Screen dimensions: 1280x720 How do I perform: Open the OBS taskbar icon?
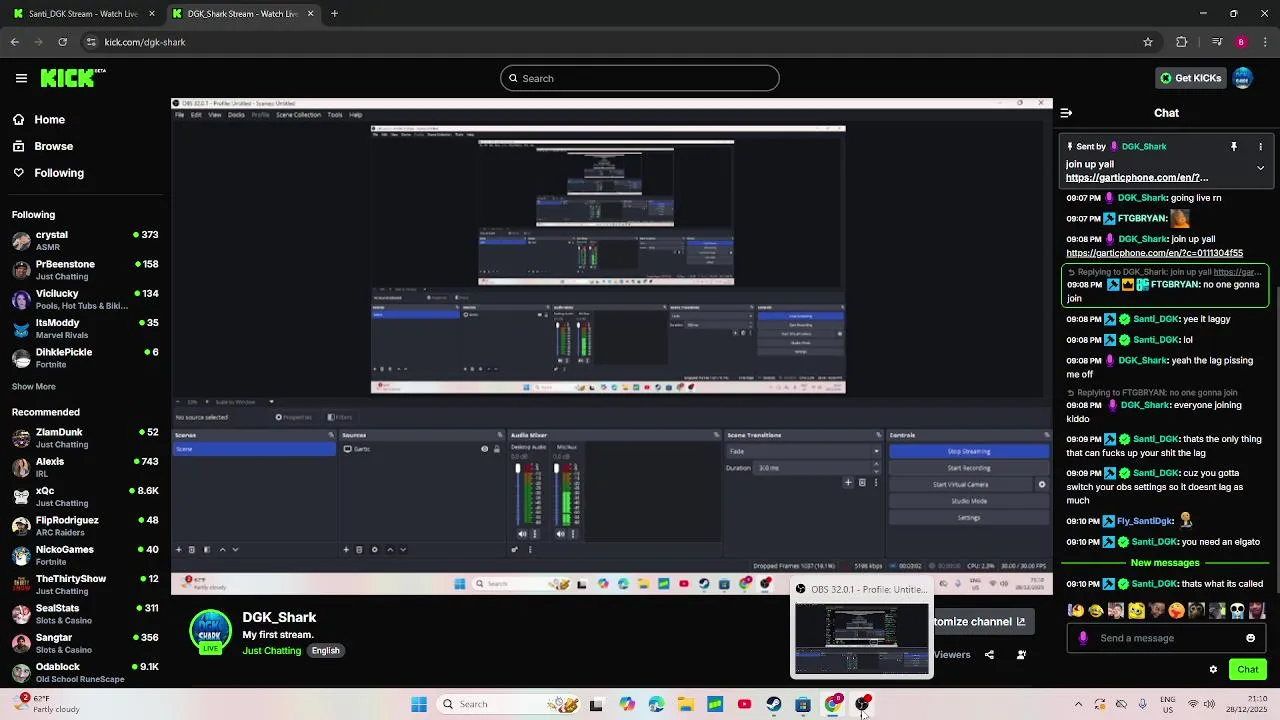(x=861, y=704)
